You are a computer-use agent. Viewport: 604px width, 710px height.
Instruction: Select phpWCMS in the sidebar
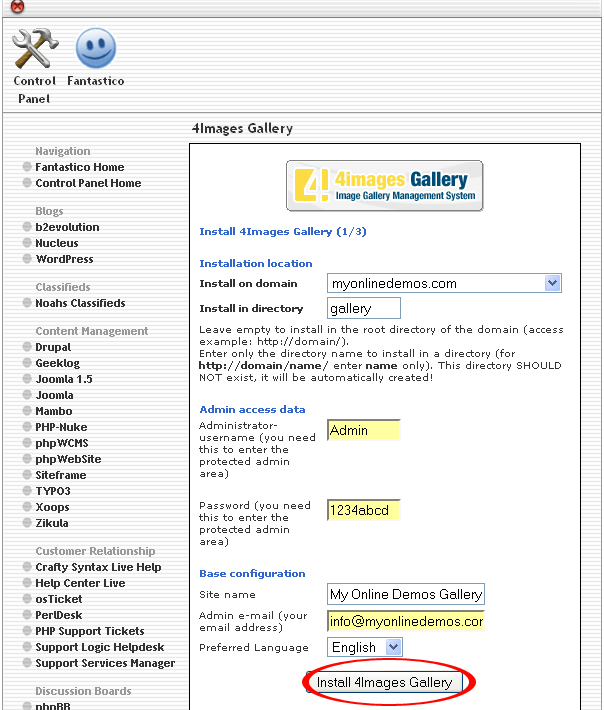tap(62, 443)
